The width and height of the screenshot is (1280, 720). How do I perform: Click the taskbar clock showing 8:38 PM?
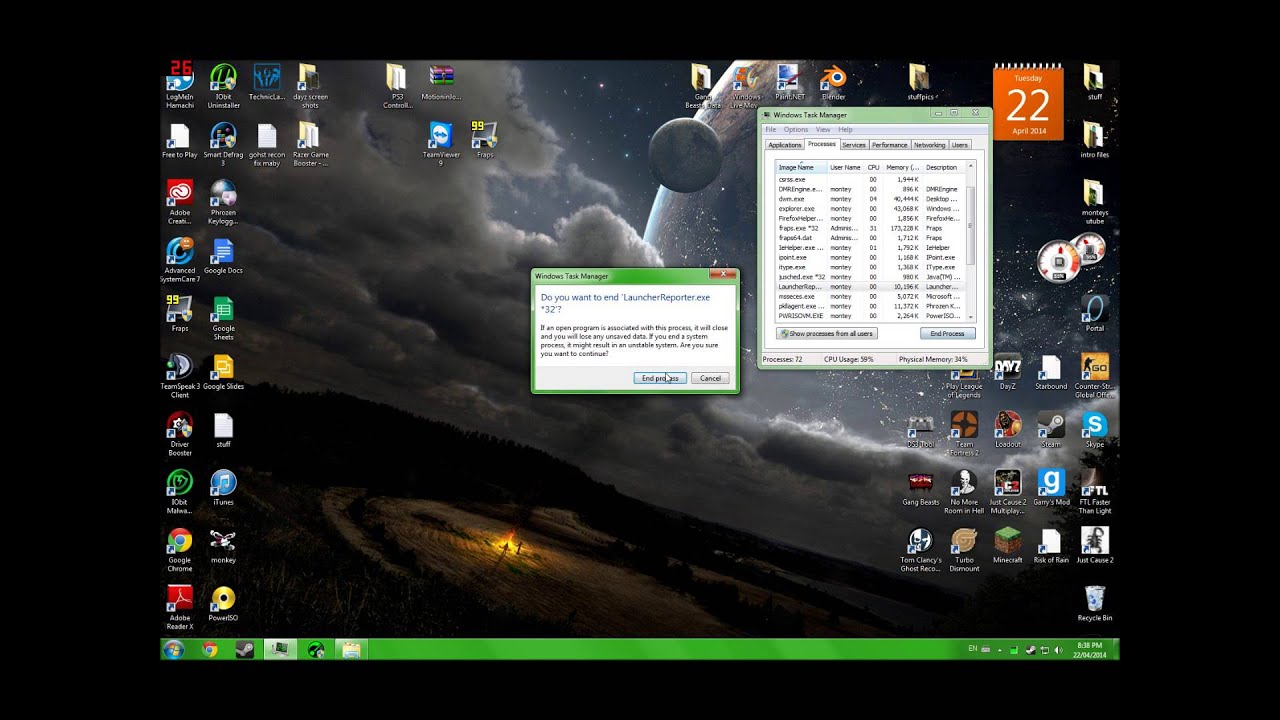[x=1090, y=649]
